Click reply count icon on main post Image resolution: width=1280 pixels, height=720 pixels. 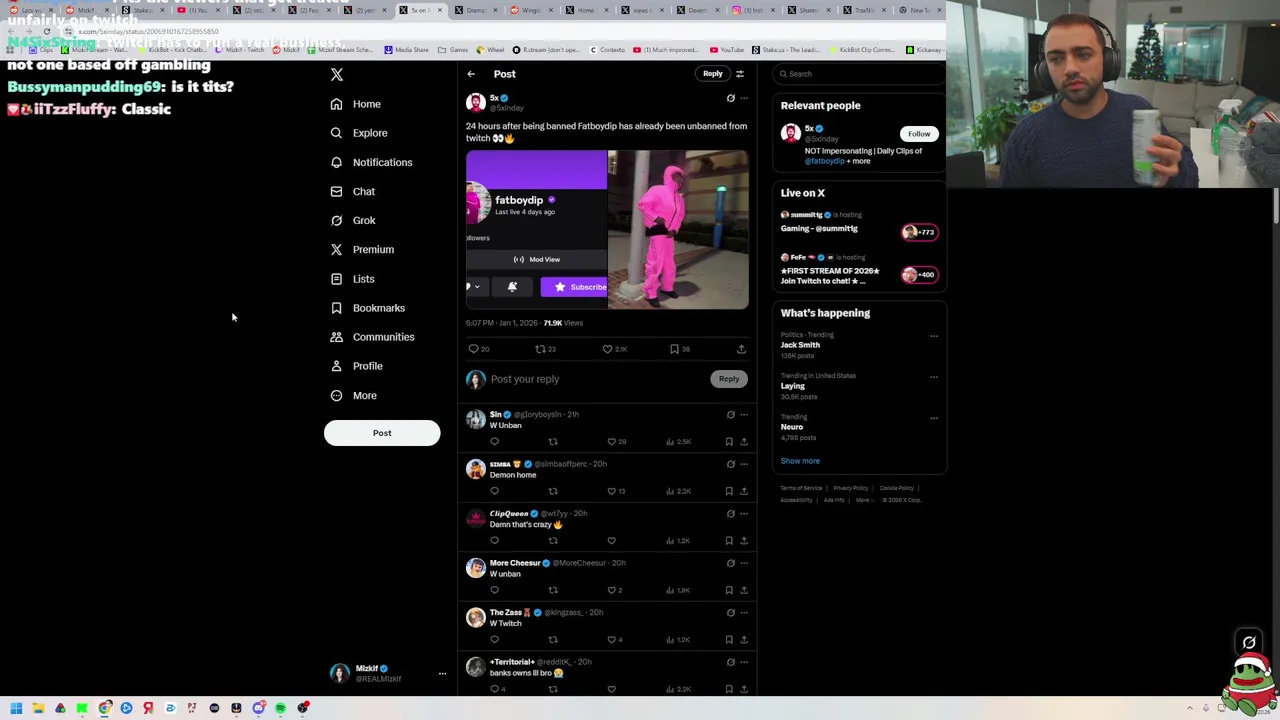pyautogui.click(x=474, y=349)
